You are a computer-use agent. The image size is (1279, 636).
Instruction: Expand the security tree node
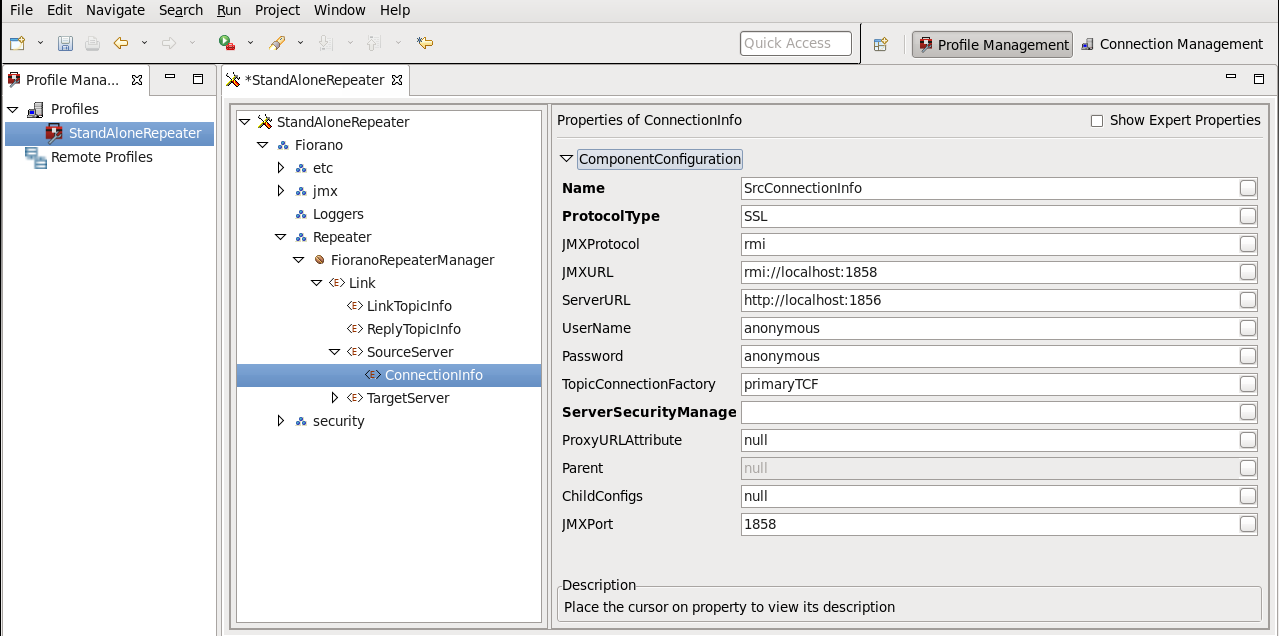pos(281,421)
